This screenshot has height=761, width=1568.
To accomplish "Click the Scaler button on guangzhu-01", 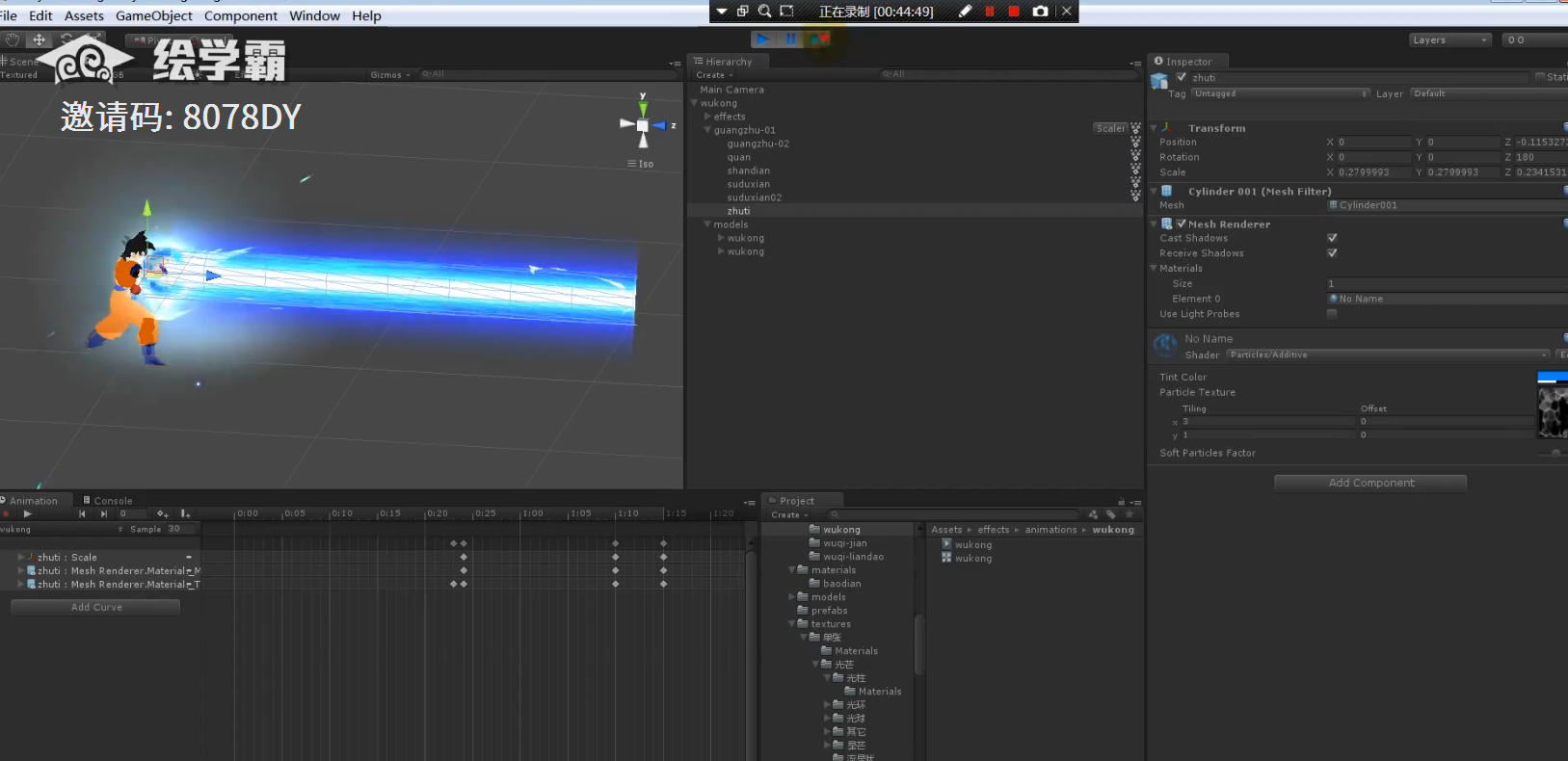I will point(1110,128).
